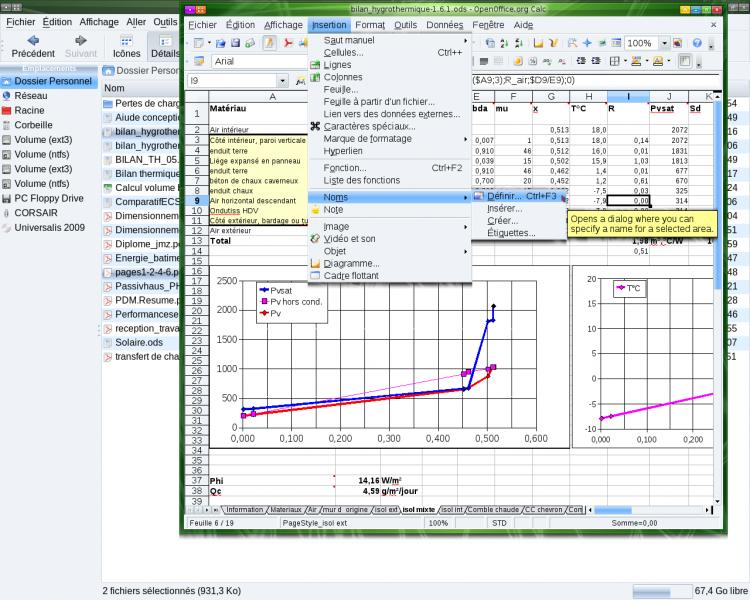This screenshot has height=600, width=750.
Task: Click the Précédent back arrow icon
Action: [33, 41]
